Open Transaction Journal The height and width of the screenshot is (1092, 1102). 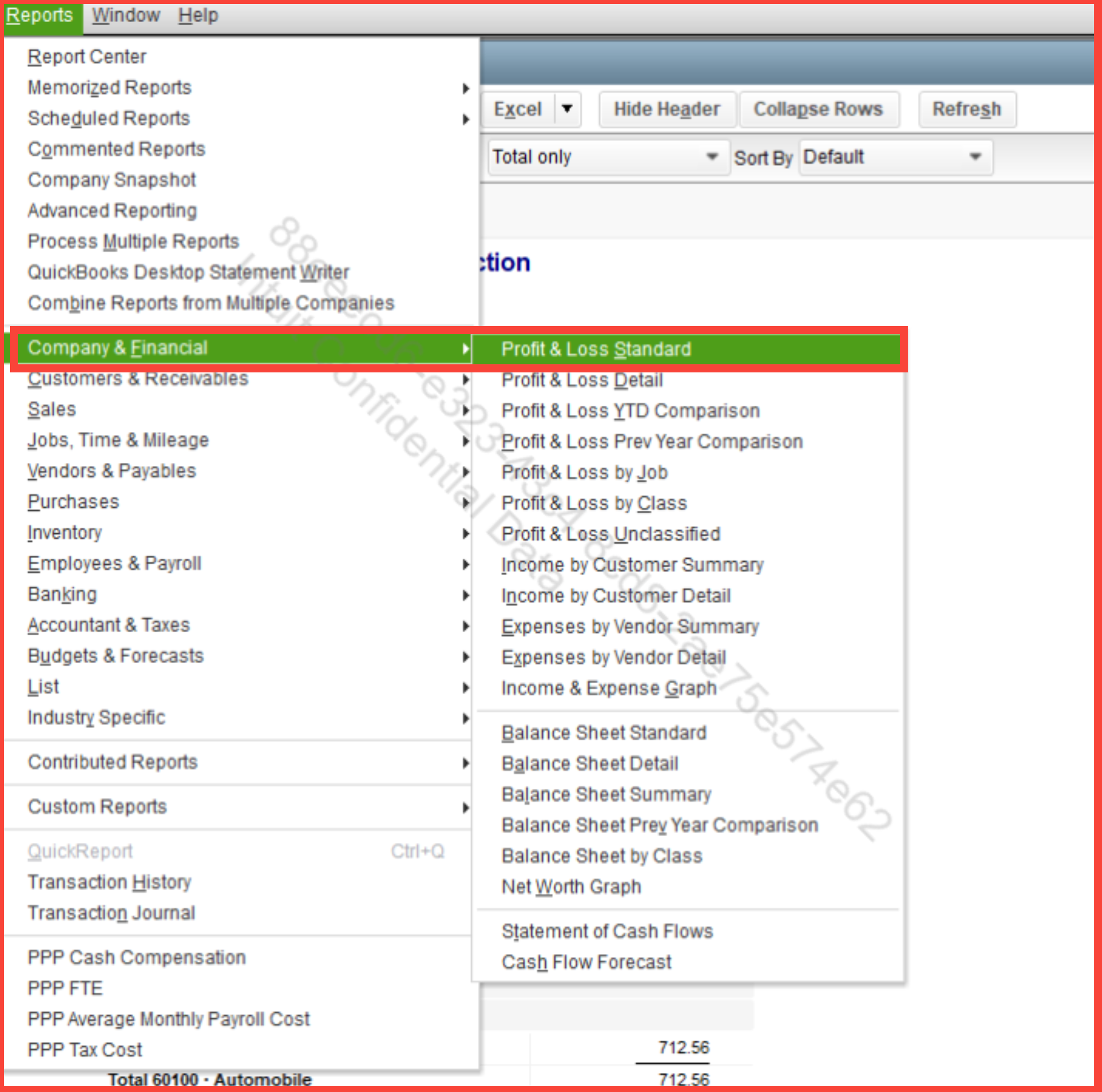pyautogui.click(x=112, y=913)
